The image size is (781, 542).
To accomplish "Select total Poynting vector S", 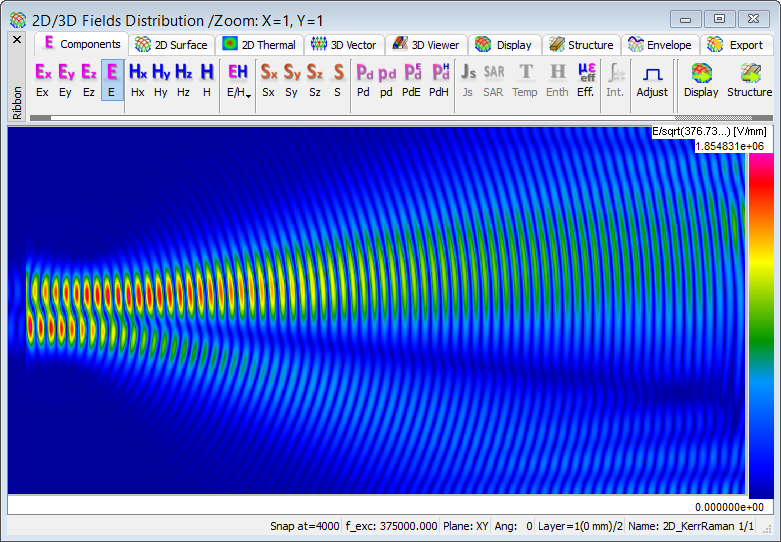I will click(337, 79).
